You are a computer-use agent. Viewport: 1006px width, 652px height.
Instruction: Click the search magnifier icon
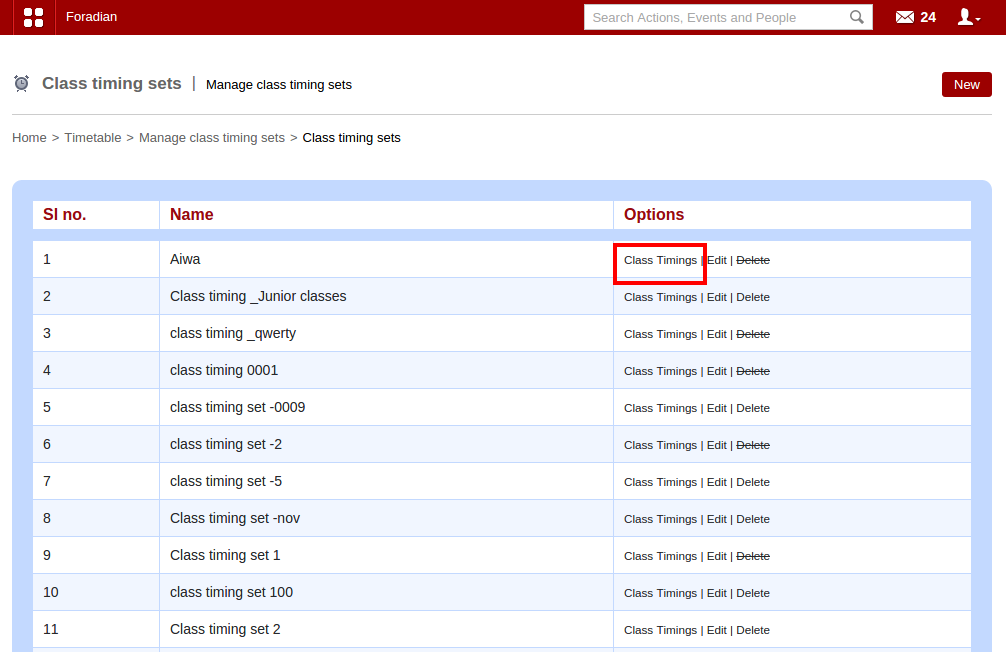point(857,17)
